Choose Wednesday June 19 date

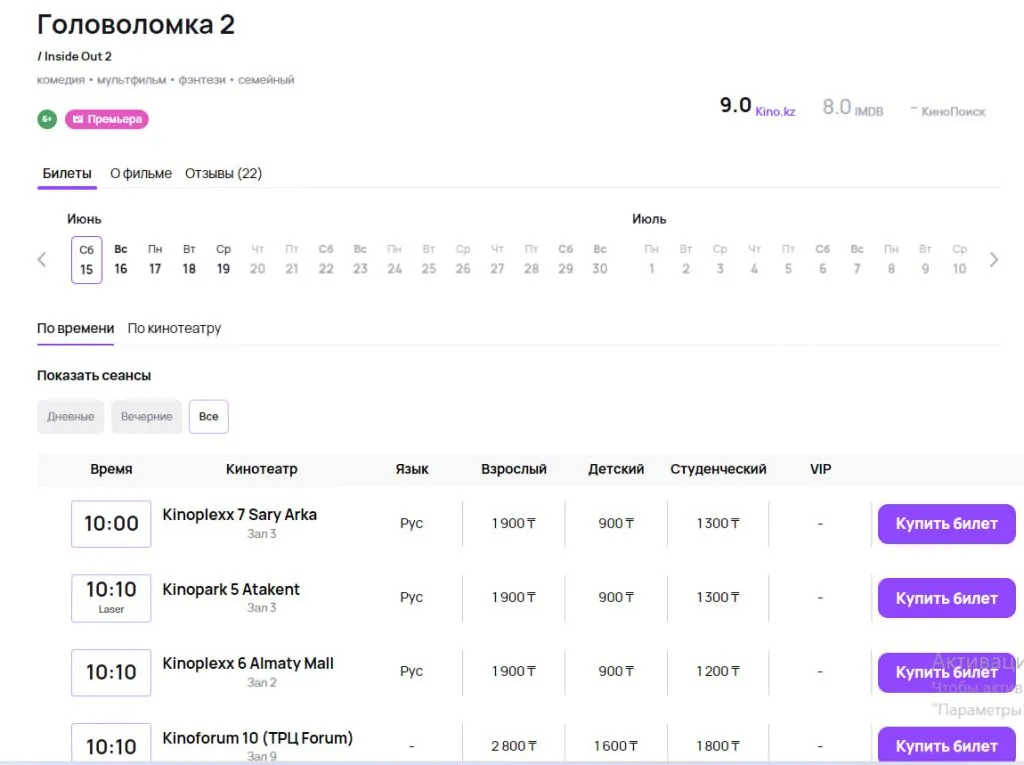pos(223,260)
